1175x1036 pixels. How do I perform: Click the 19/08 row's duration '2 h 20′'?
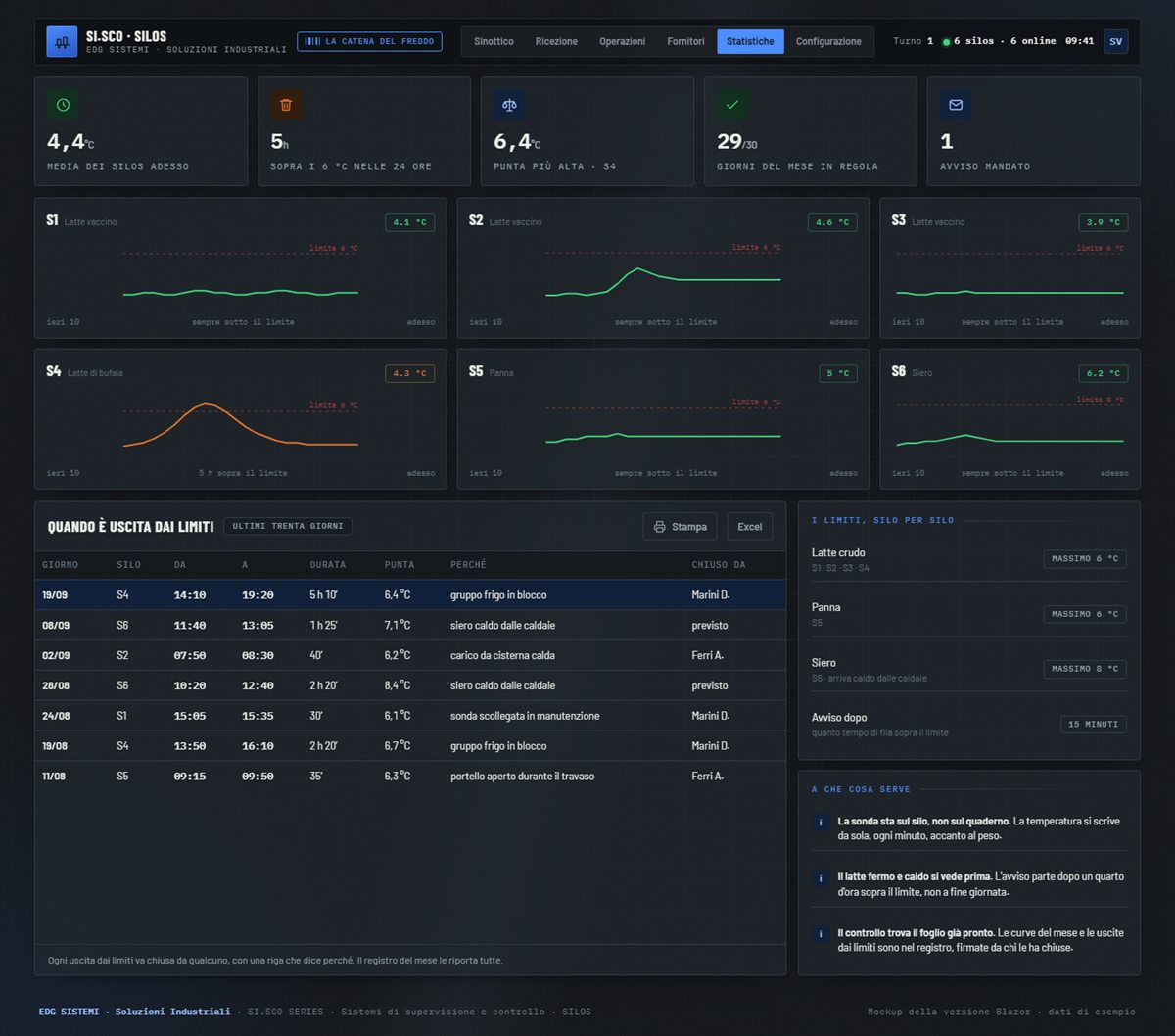pos(324,746)
